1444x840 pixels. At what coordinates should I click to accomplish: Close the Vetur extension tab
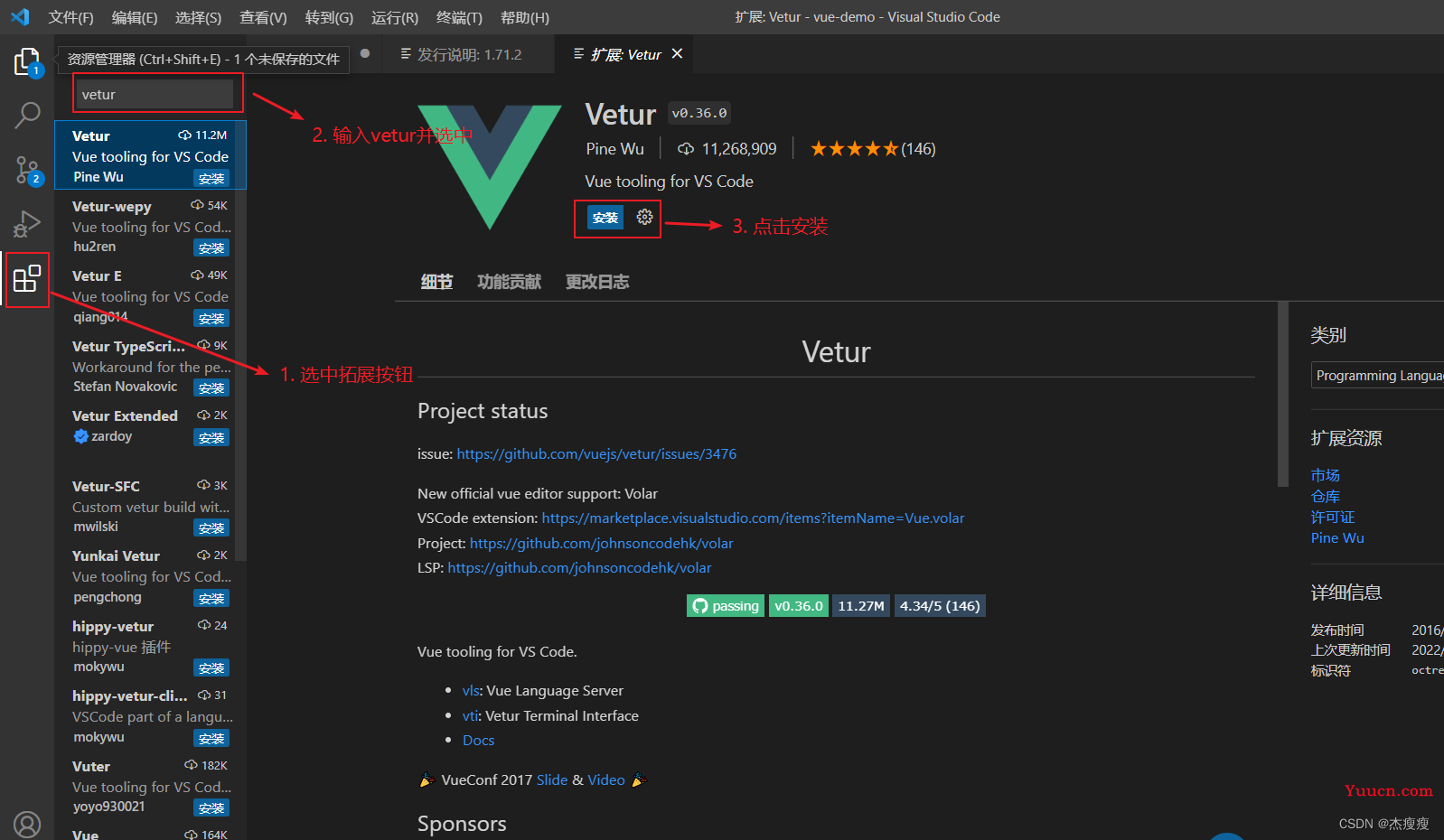click(677, 54)
